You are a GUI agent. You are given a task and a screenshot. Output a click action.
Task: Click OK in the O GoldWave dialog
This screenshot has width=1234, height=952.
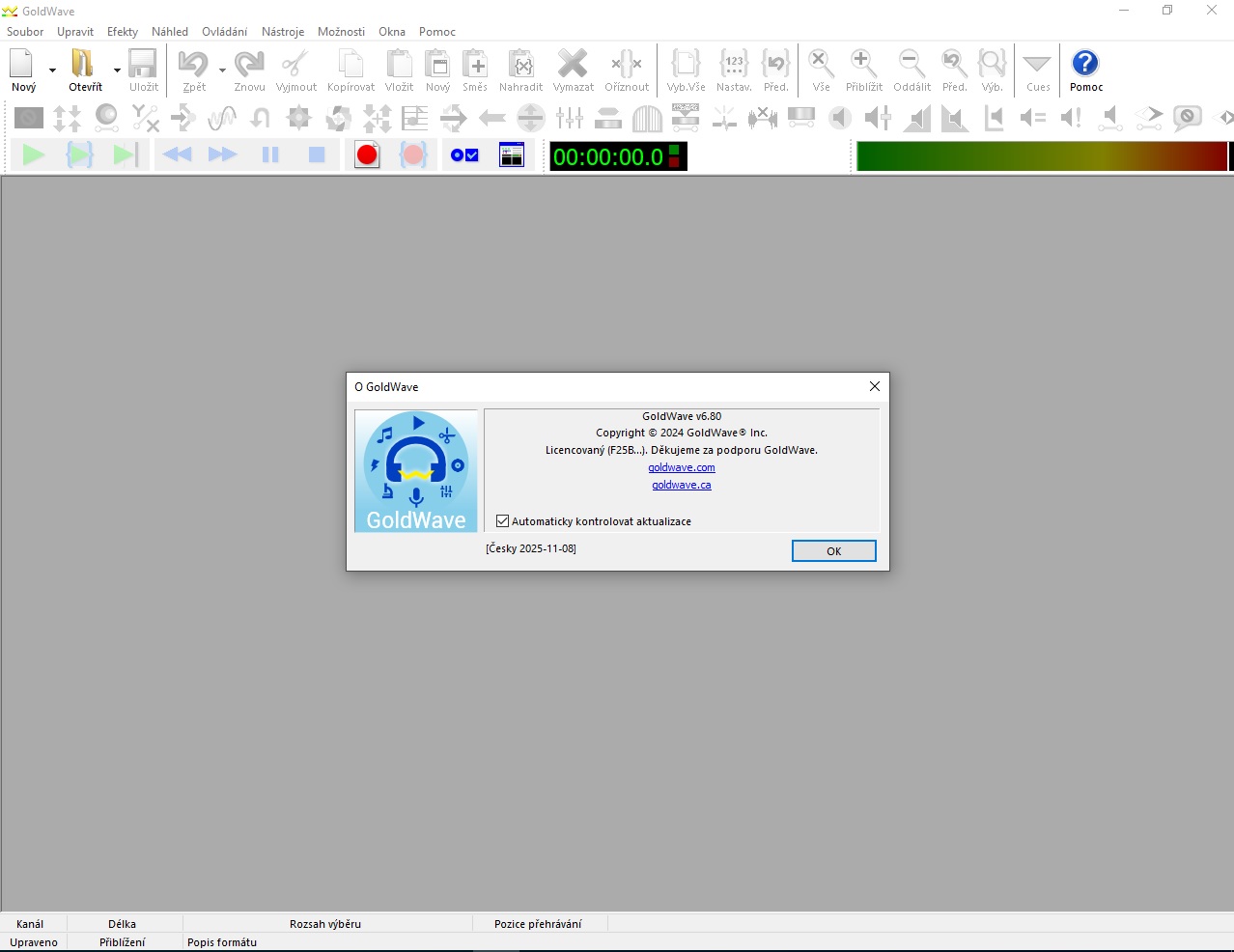click(x=833, y=550)
